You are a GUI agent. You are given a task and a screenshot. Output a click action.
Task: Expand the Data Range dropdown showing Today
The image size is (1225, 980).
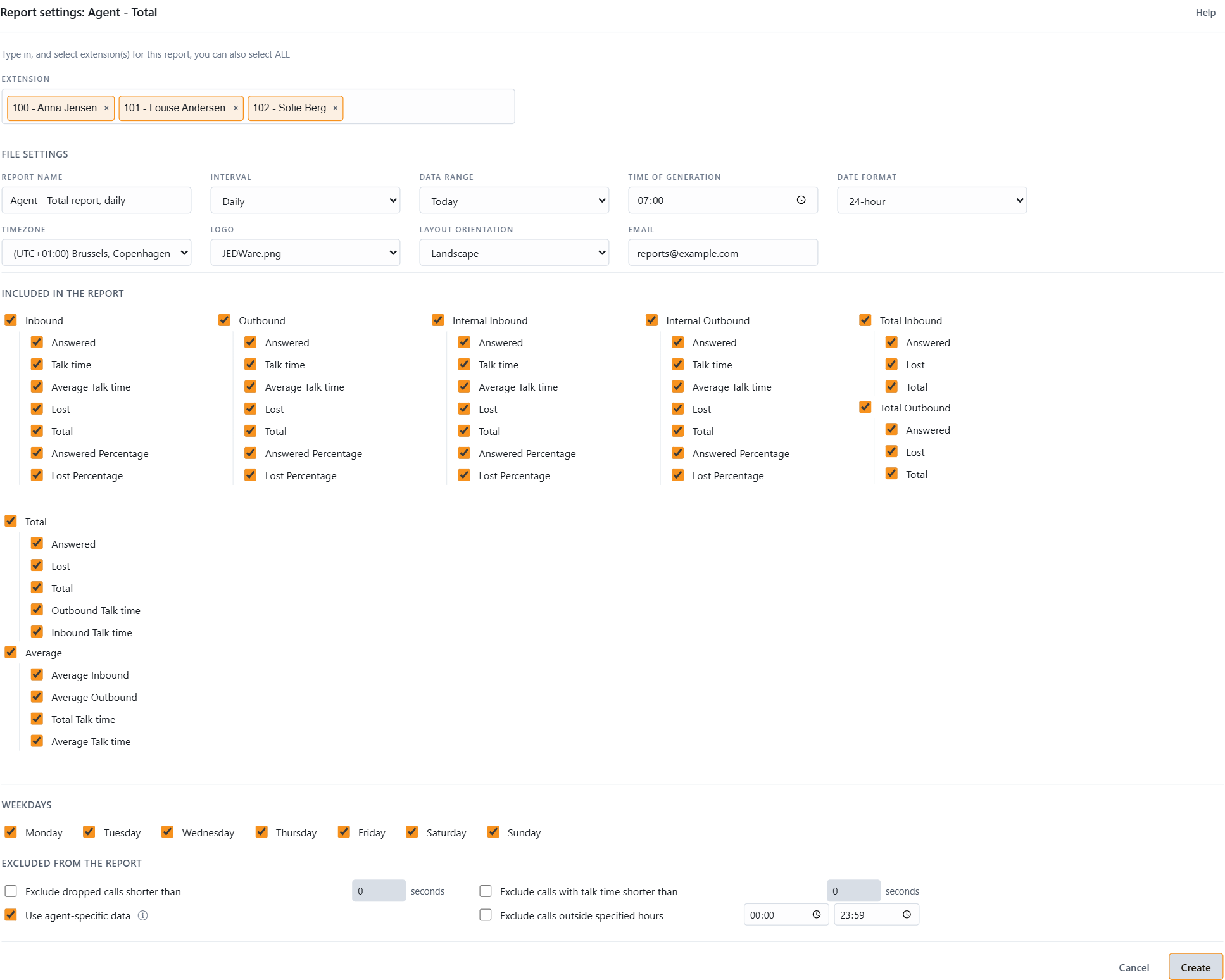(x=514, y=201)
